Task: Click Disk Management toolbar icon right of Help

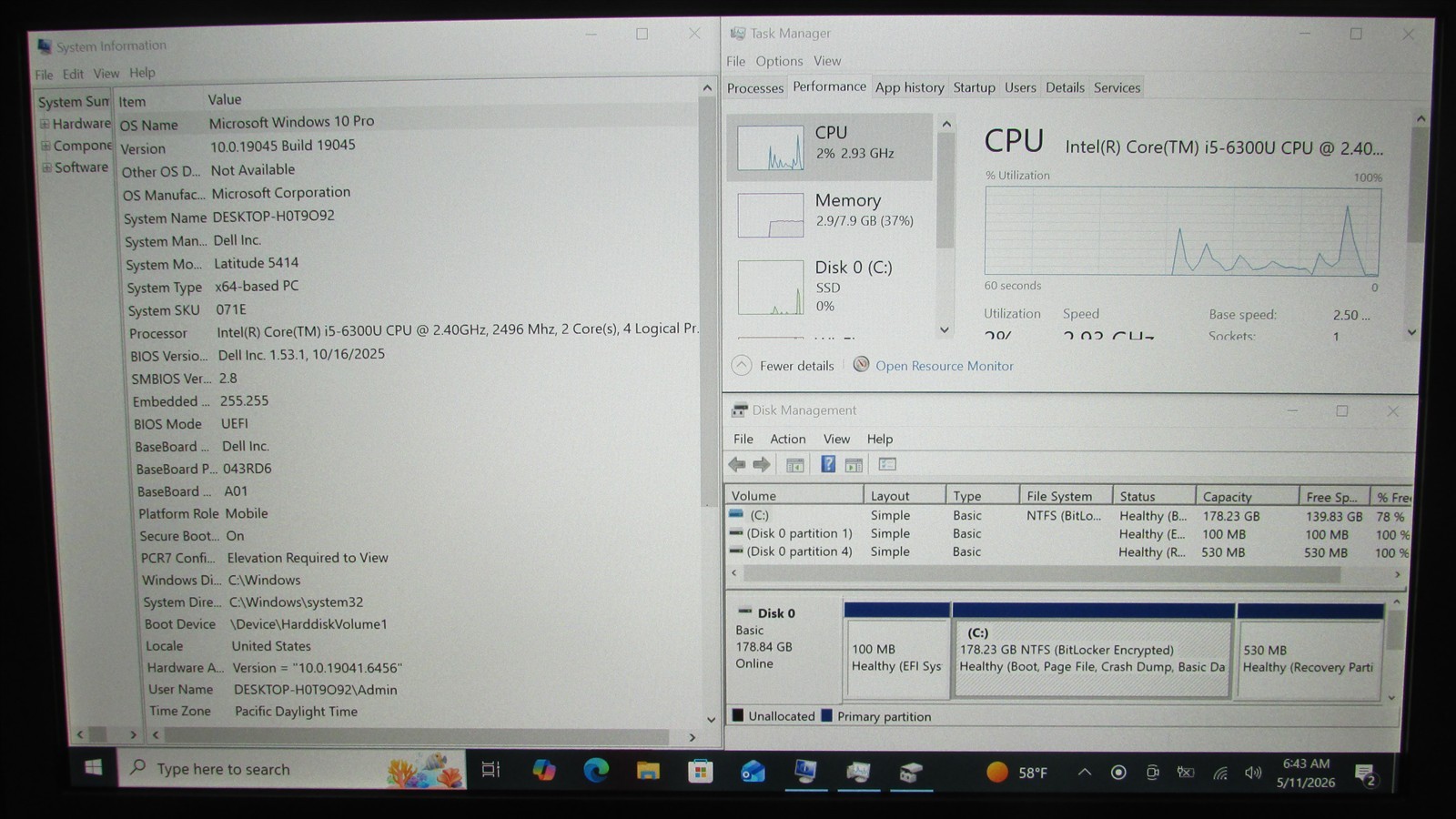Action: click(x=854, y=465)
